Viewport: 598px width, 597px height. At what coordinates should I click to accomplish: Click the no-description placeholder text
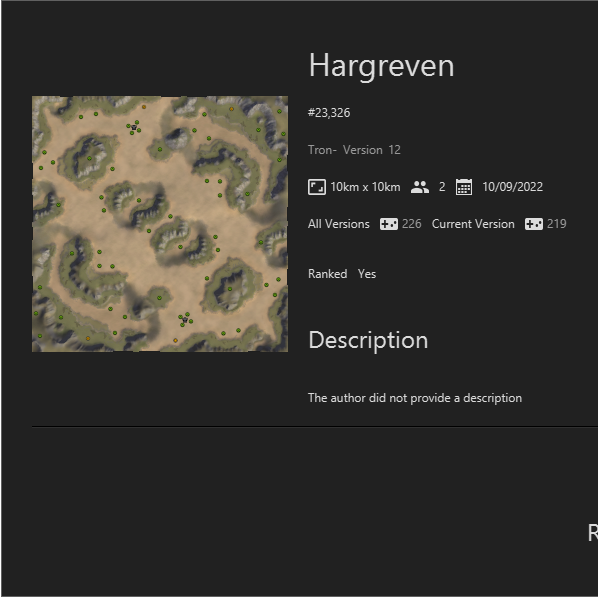coord(415,398)
